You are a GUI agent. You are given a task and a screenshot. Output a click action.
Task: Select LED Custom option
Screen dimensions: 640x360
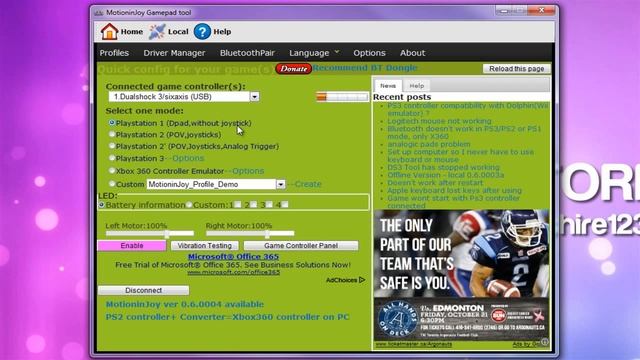click(189, 205)
